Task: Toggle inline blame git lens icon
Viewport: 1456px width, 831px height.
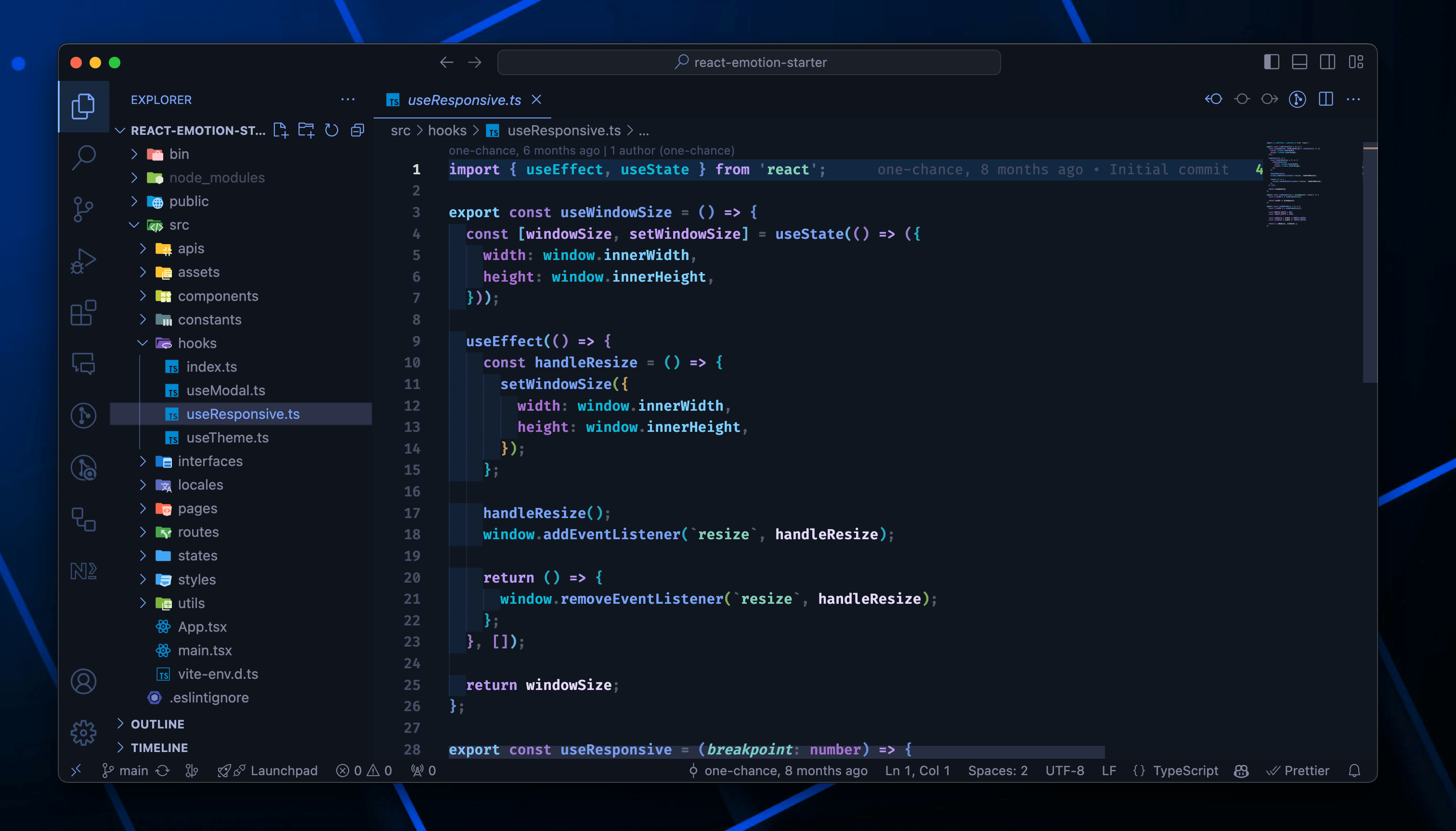Action: [1296, 99]
